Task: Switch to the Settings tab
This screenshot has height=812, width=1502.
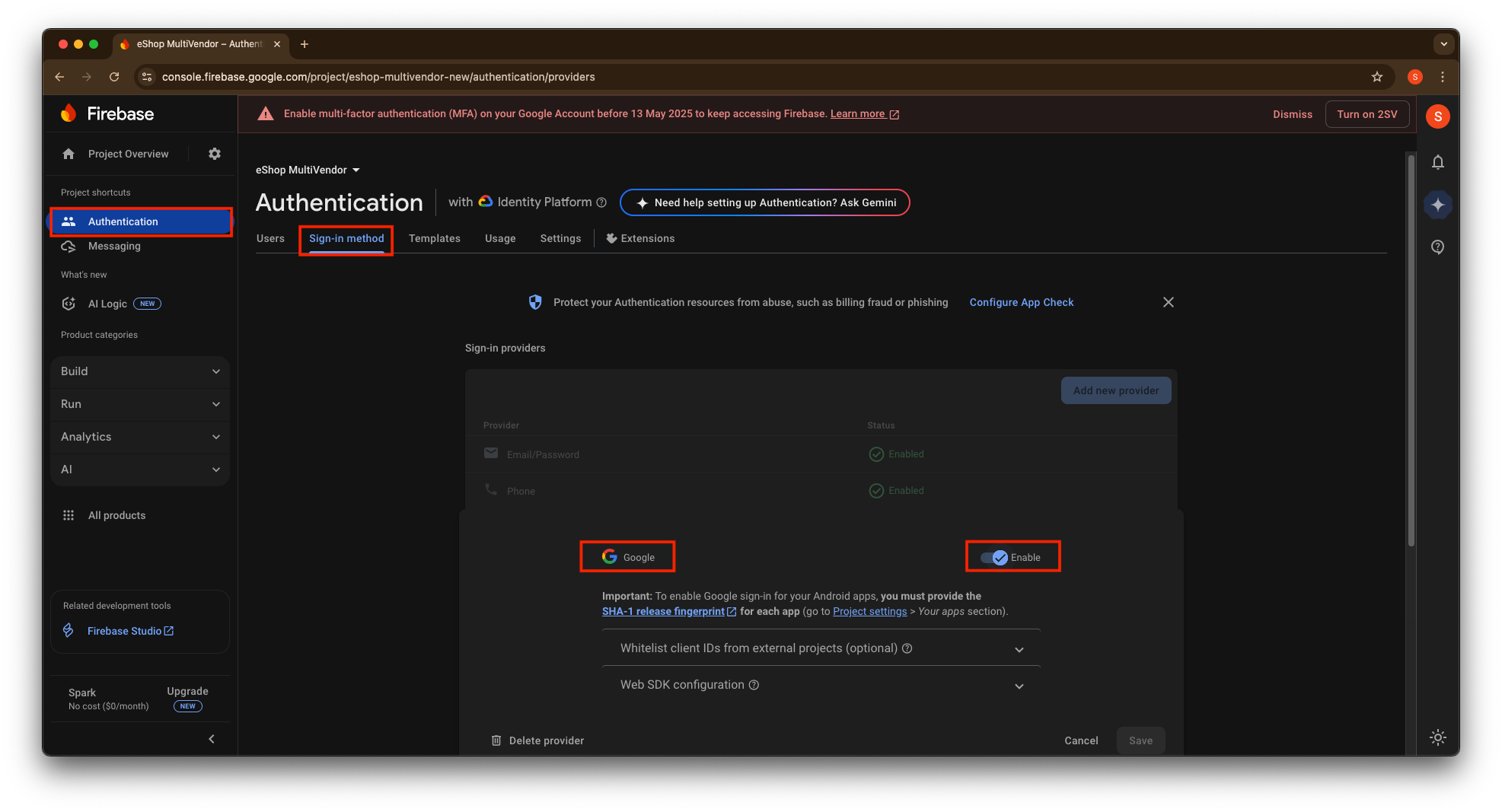Action: 560,238
